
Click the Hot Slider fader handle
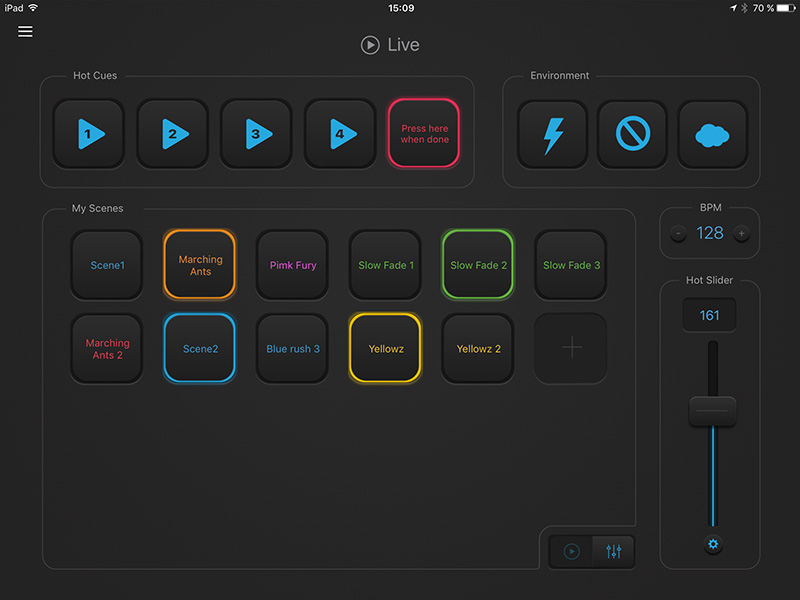click(x=712, y=411)
